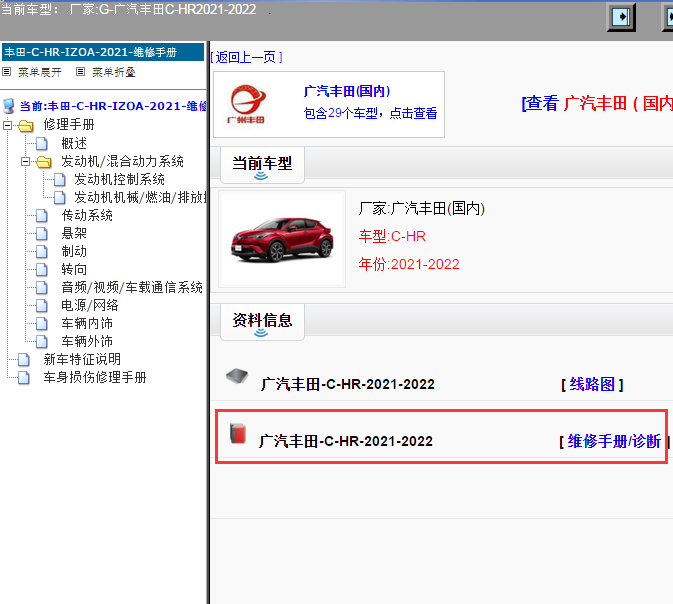
Task: Click the page icon beside 车身损伤修理手册
Action: (x=24, y=378)
